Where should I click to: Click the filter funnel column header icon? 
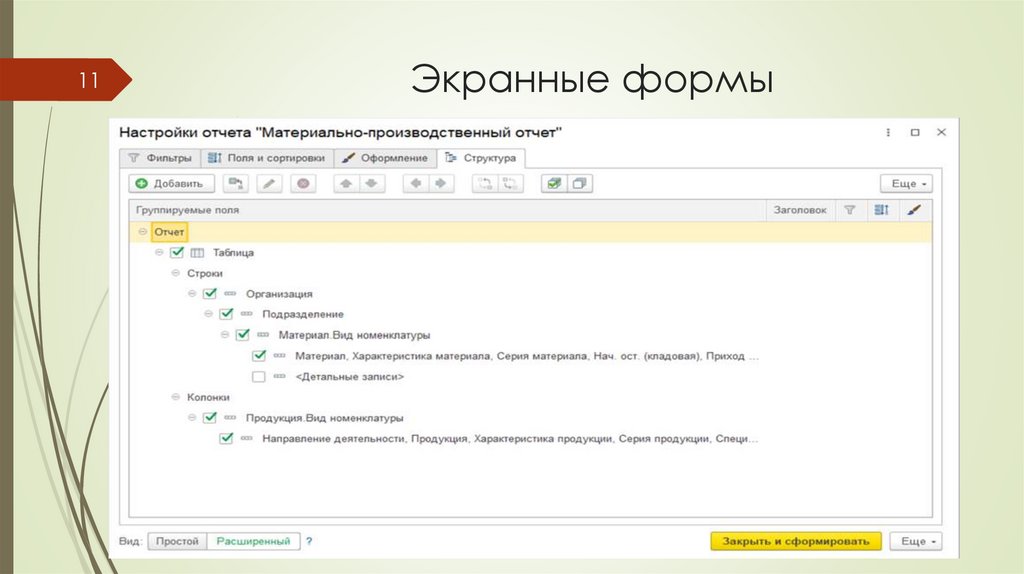click(x=849, y=210)
